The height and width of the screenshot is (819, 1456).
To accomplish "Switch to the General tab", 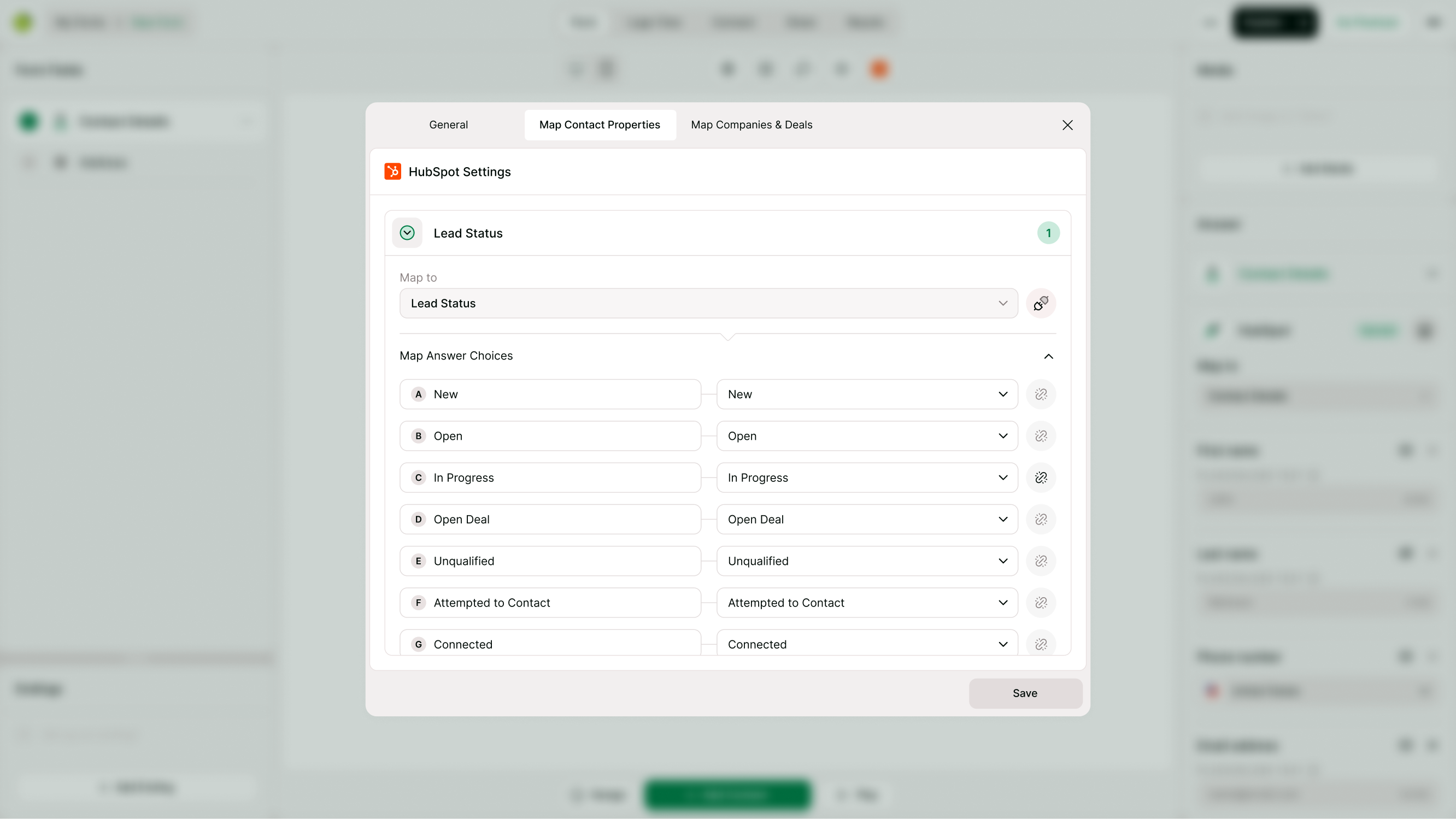I will pyautogui.click(x=448, y=125).
